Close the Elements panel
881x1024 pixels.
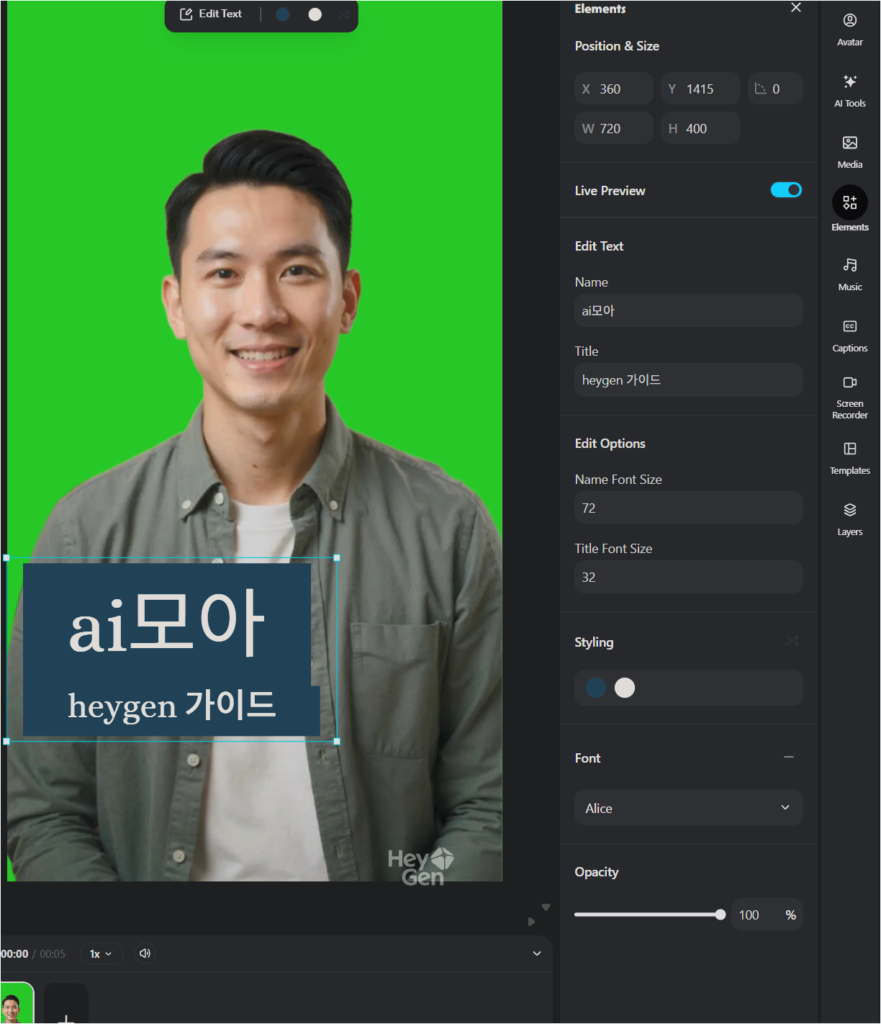(x=795, y=8)
